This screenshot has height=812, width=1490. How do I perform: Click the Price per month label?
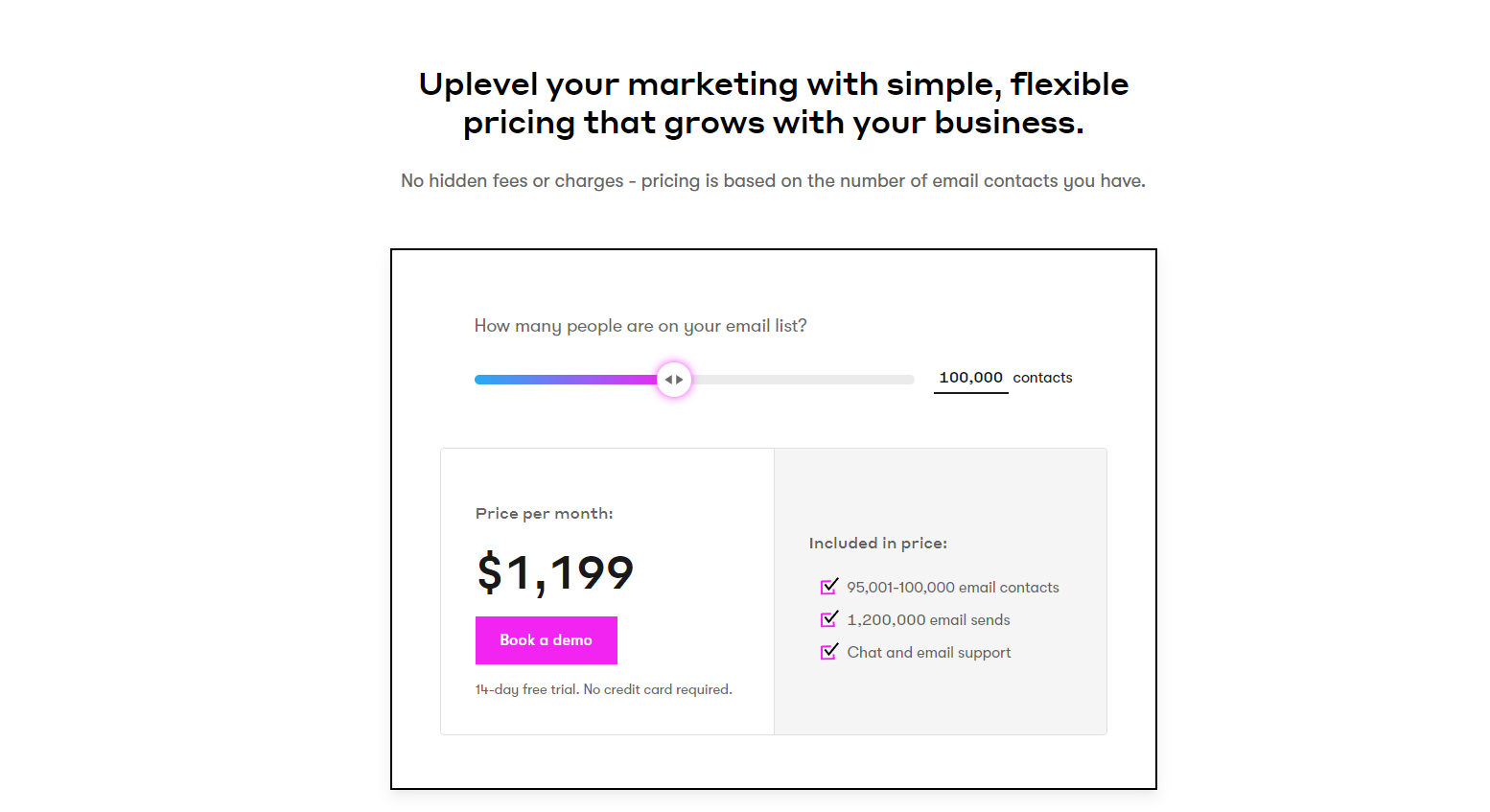coord(544,514)
